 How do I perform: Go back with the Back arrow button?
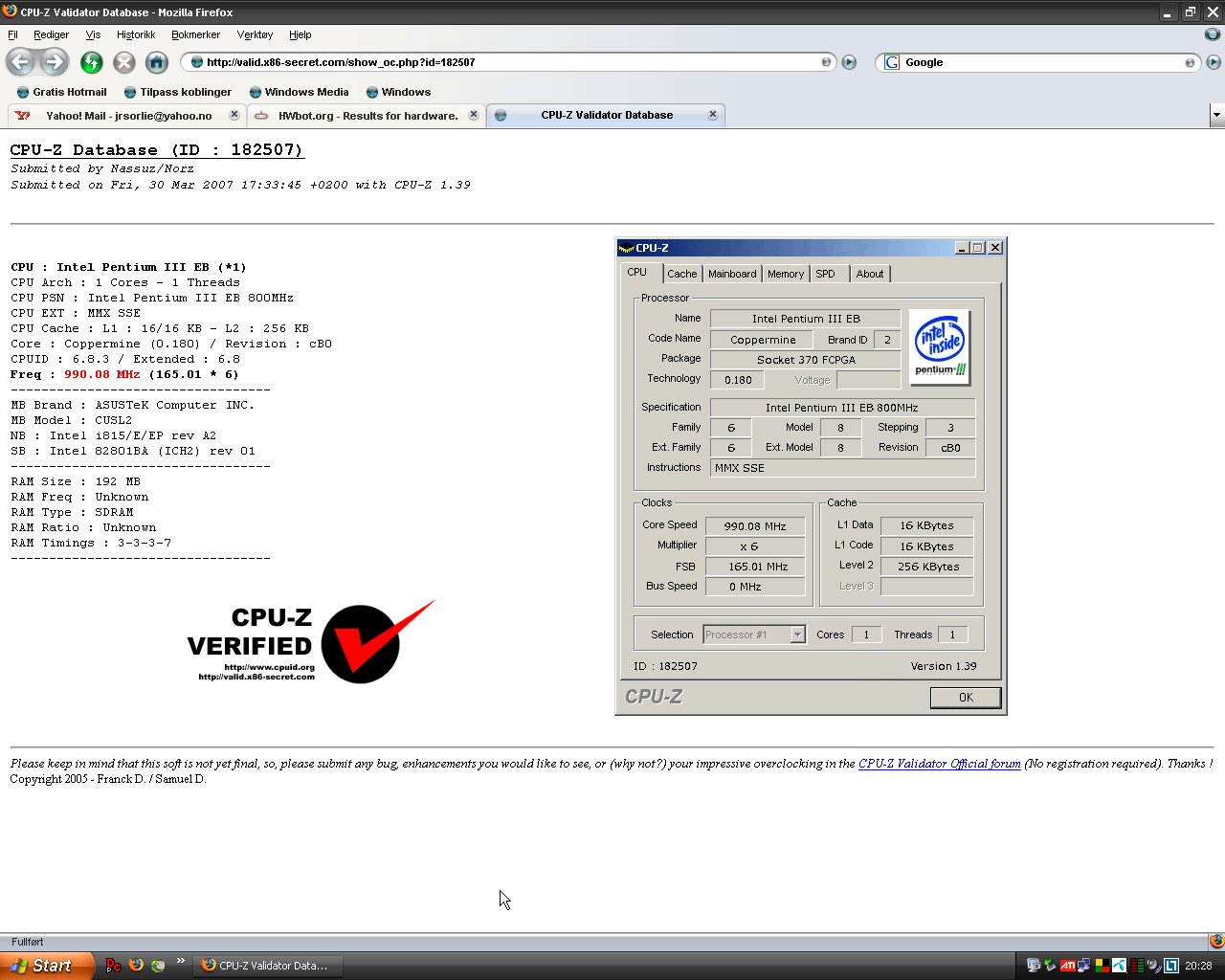20,62
